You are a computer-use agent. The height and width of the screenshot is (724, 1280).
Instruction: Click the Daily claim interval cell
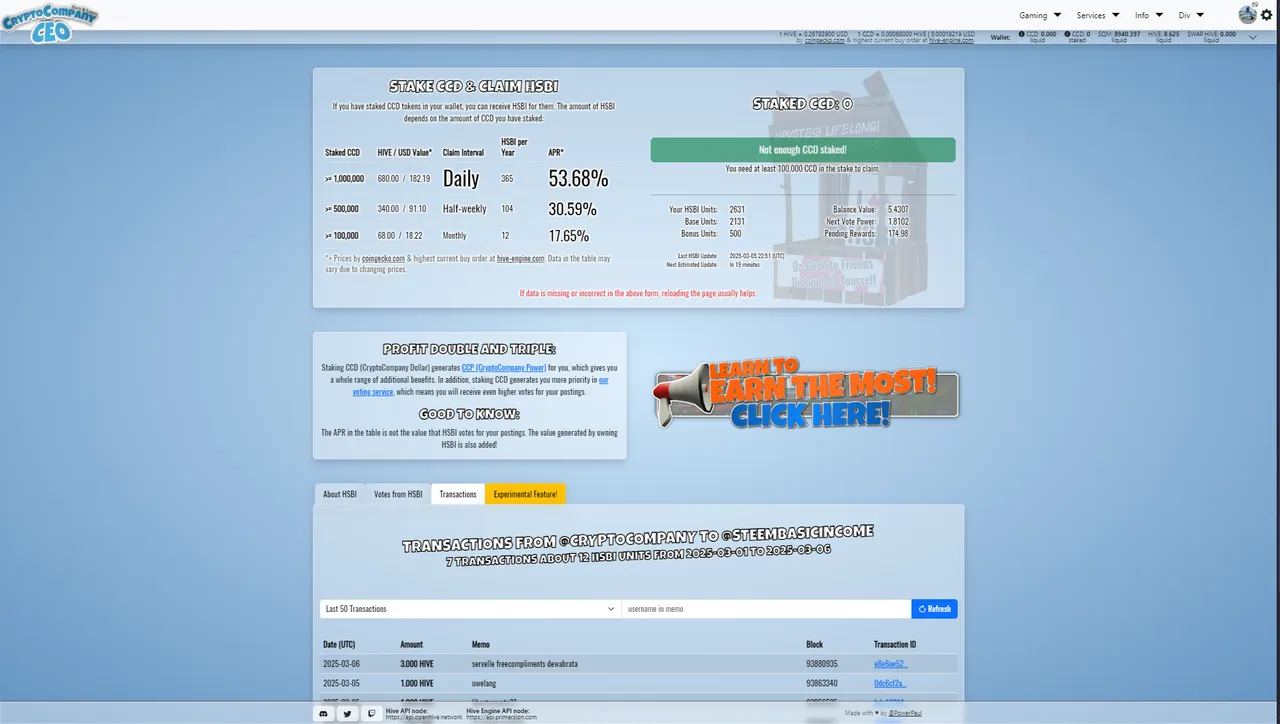pyautogui.click(x=461, y=179)
